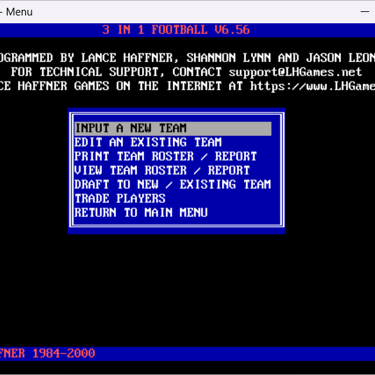This screenshot has height=375, width=375.
Task: Click the 1984-2000 copyright text
Action: point(64,353)
